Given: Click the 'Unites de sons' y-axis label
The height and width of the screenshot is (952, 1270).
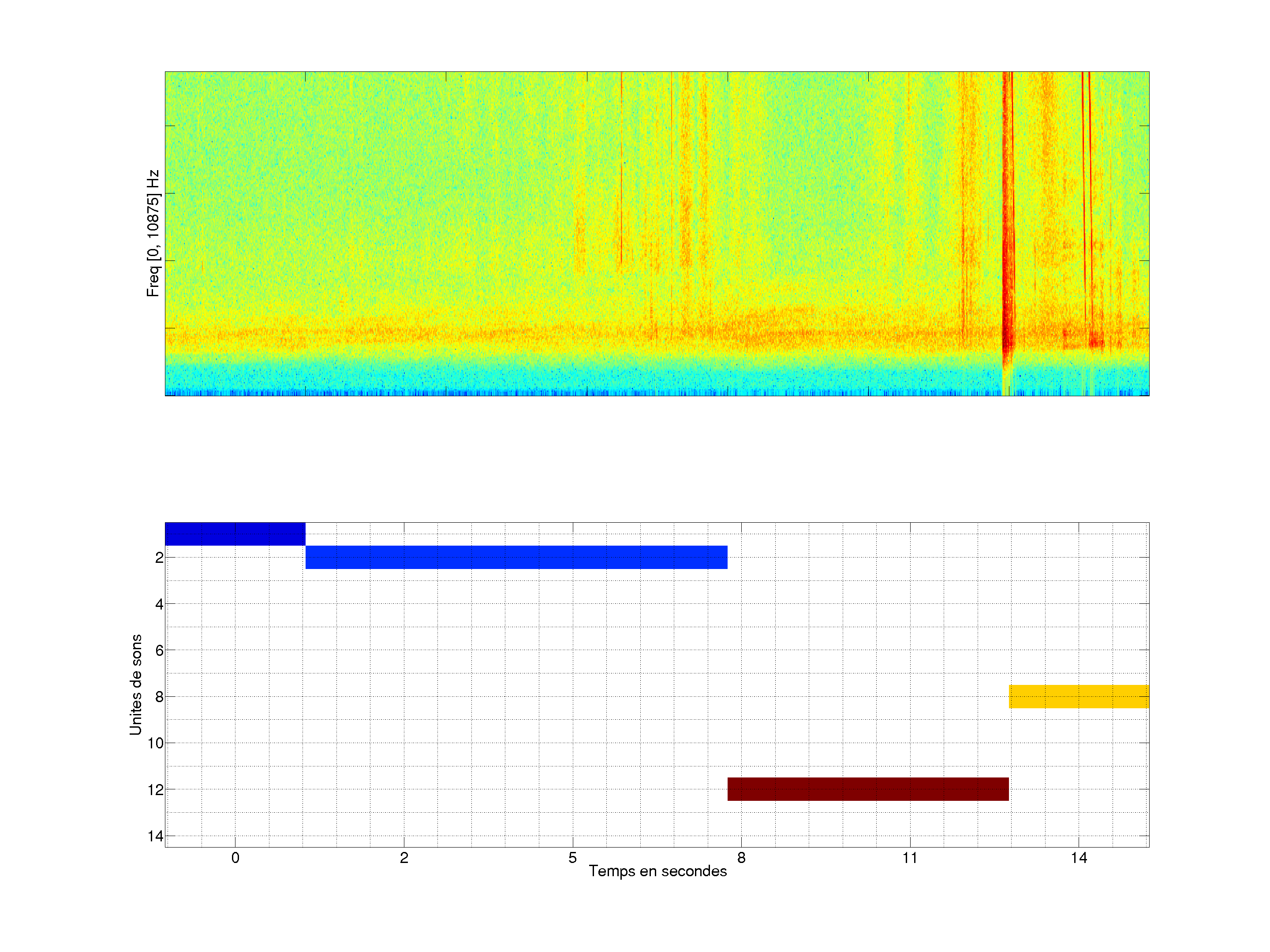Looking at the screenshot, I should point(135,684).
